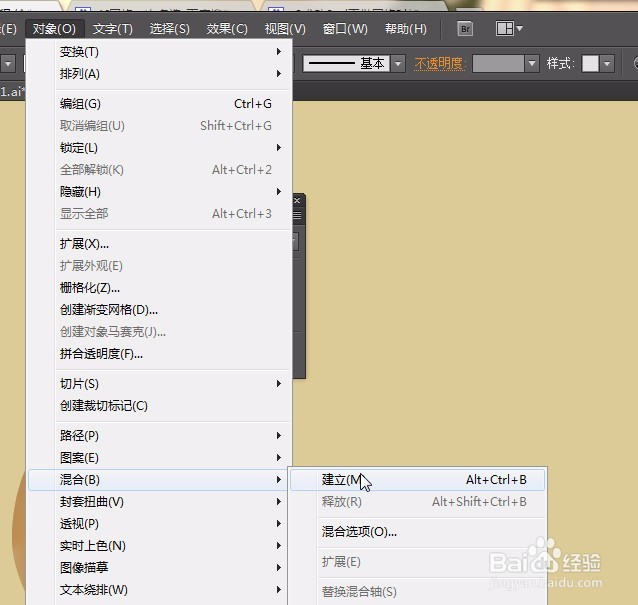Open 混合选项(O)... dialog

pos(417,532)
